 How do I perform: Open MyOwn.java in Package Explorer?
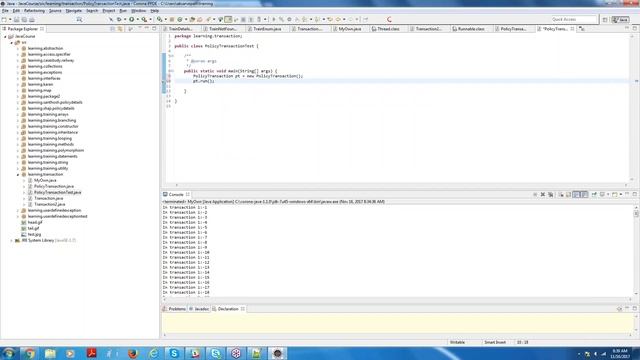point(45,180)
